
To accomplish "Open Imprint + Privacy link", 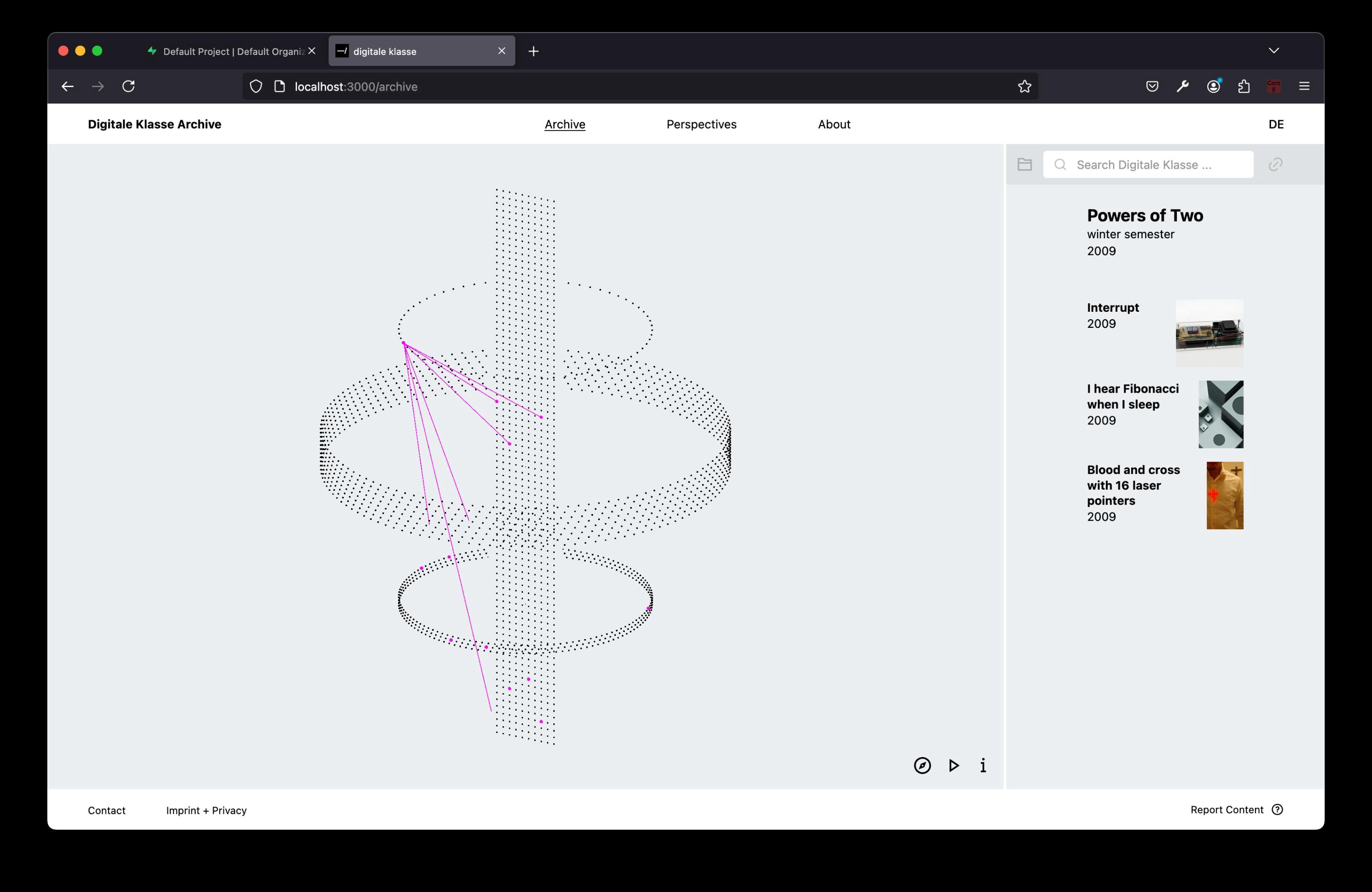I will [x=206, y=810].
